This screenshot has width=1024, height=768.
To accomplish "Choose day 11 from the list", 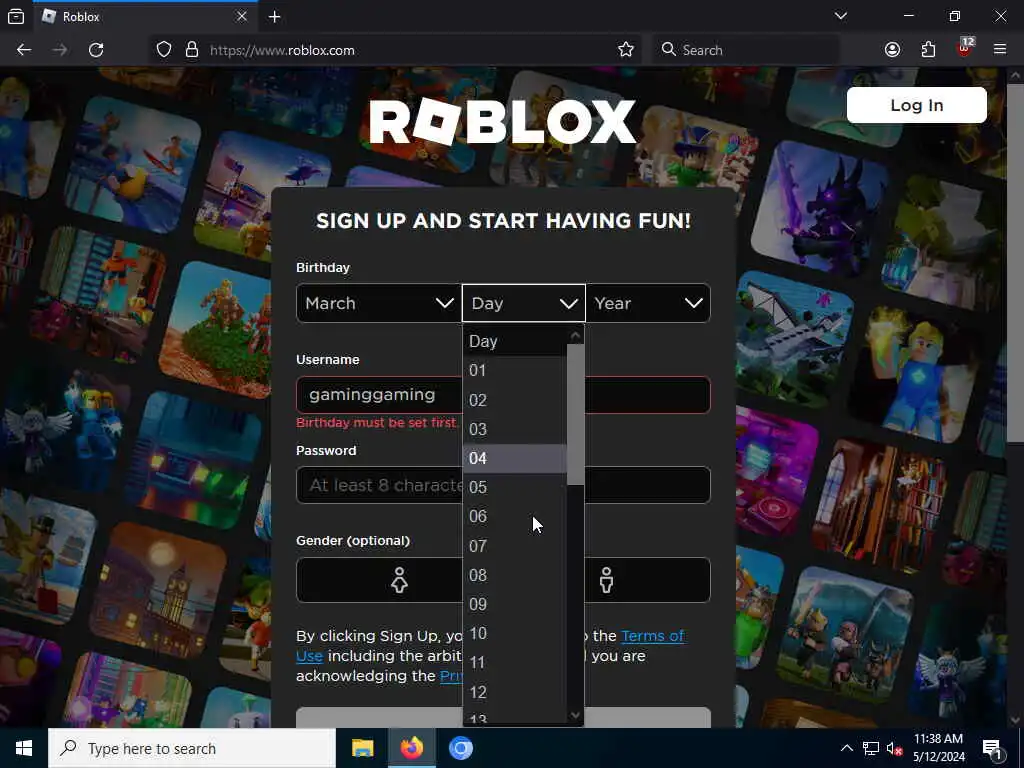I will 515,662.
